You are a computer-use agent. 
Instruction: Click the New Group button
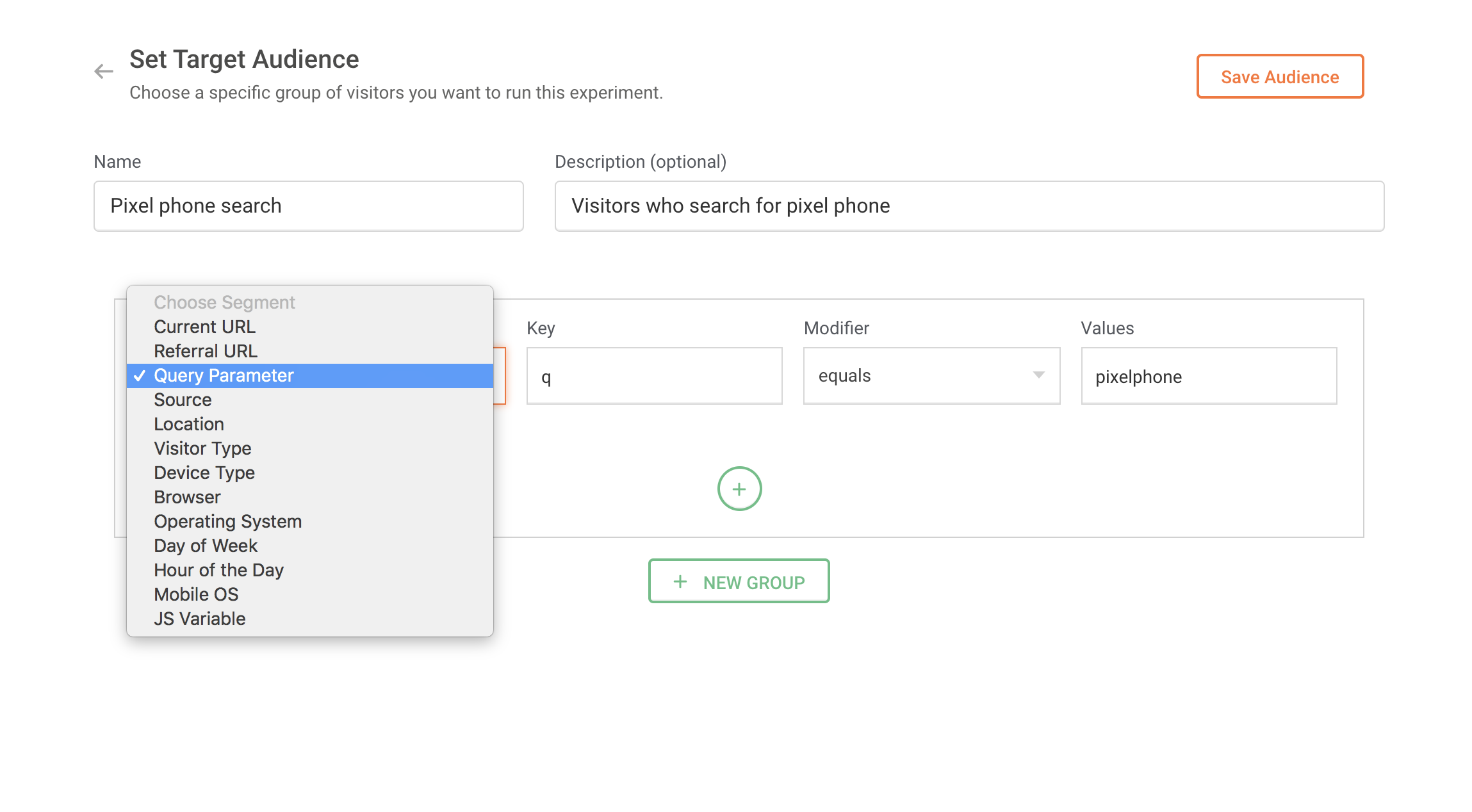pyautogui.click(x=739, y=581)
